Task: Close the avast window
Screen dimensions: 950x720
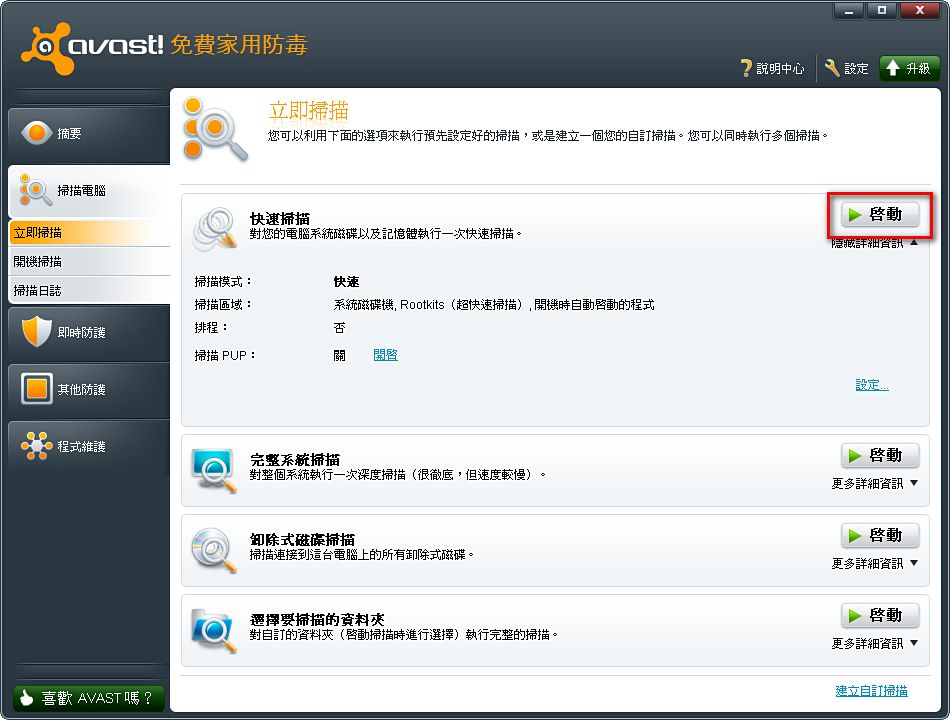Action: pos(919,10)
